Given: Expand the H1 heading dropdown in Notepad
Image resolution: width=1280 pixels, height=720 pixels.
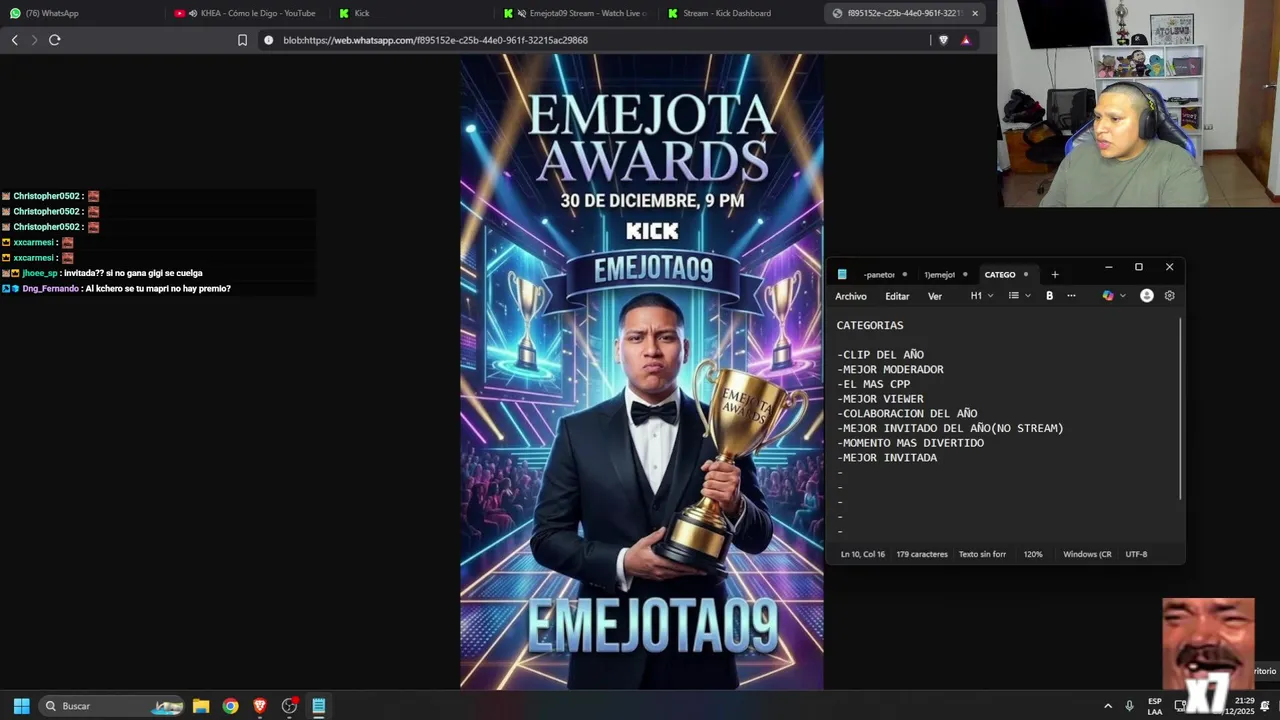Looking at the screenshot, I should point(982,296).
